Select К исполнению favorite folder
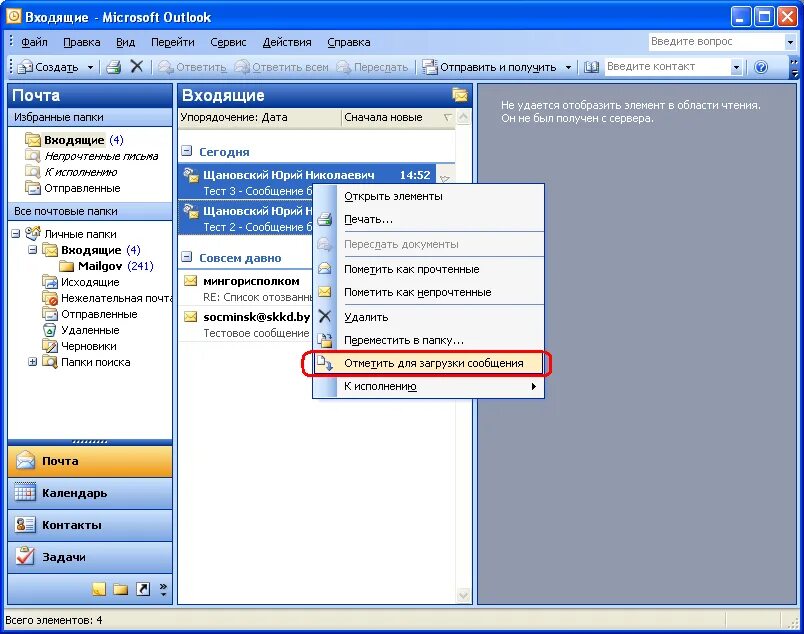804x634 pixels. [71, 172]
